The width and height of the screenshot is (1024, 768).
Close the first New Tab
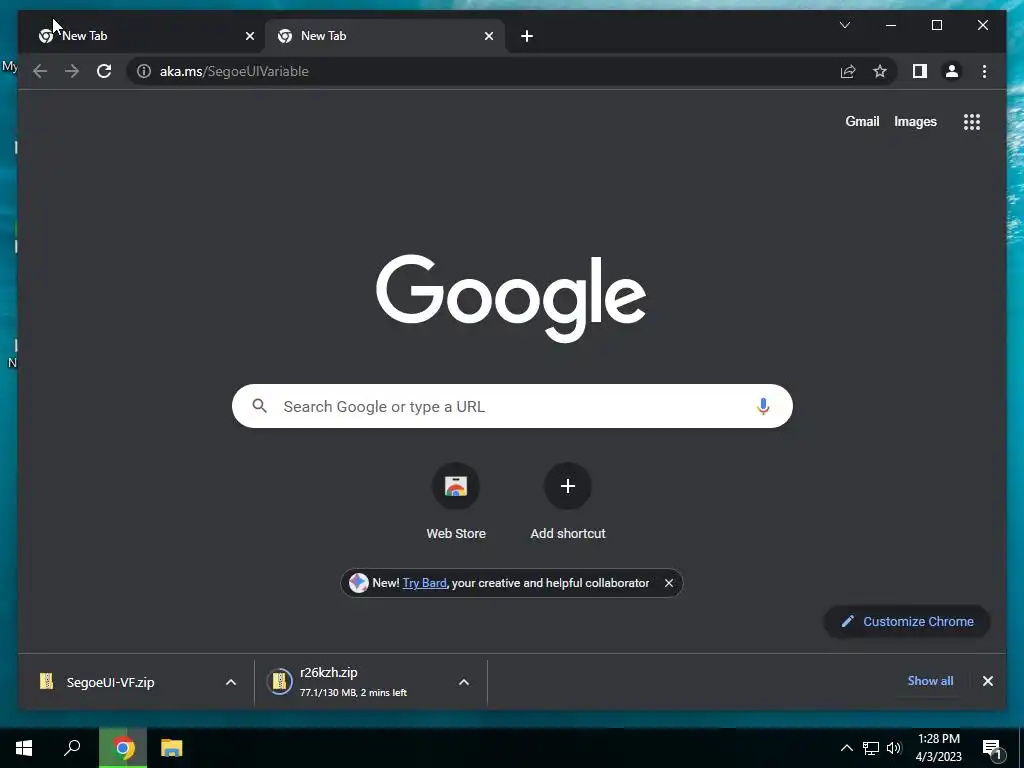coord(249,36)
